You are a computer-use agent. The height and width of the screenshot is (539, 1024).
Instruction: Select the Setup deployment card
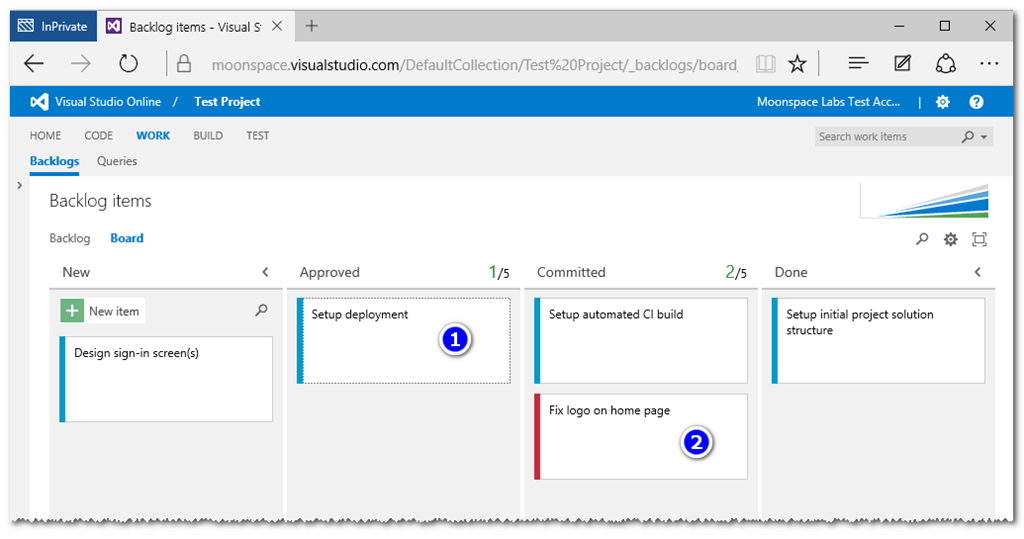[404, 341]
